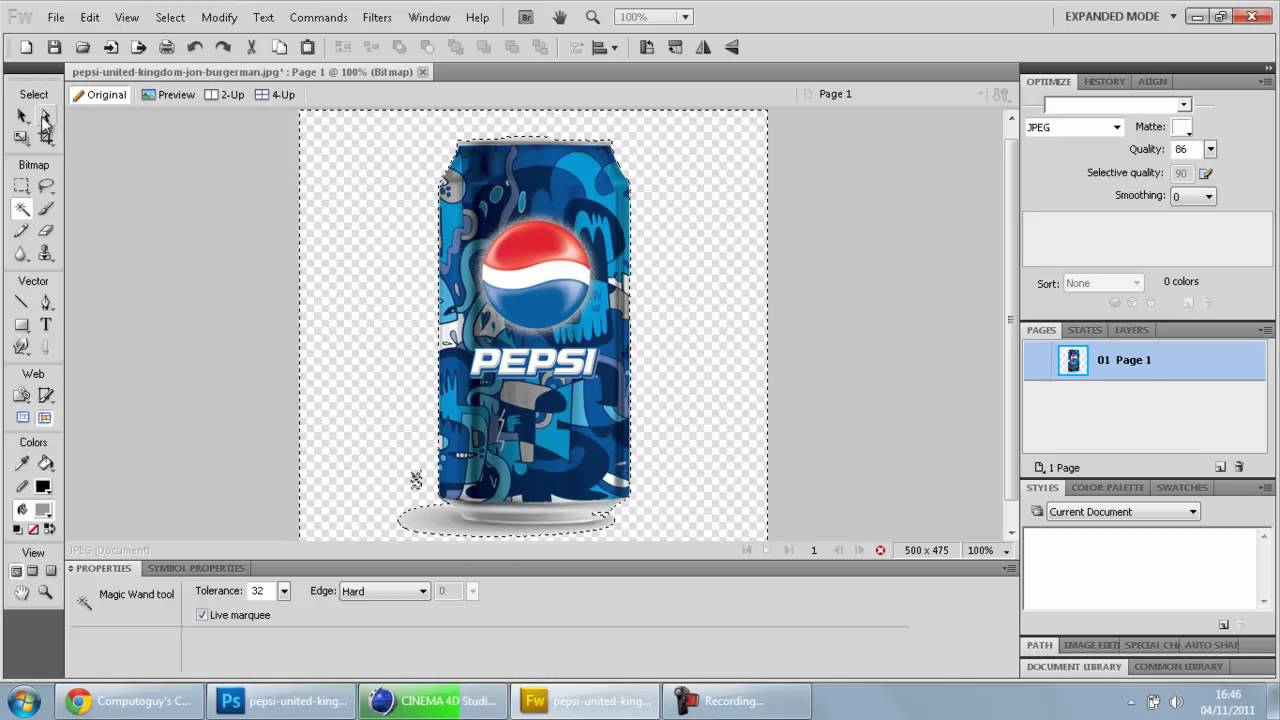Viewport: 1280px width, 720px height.
Task: Switch to 2-Up view mode
Action: pos(224,95)
